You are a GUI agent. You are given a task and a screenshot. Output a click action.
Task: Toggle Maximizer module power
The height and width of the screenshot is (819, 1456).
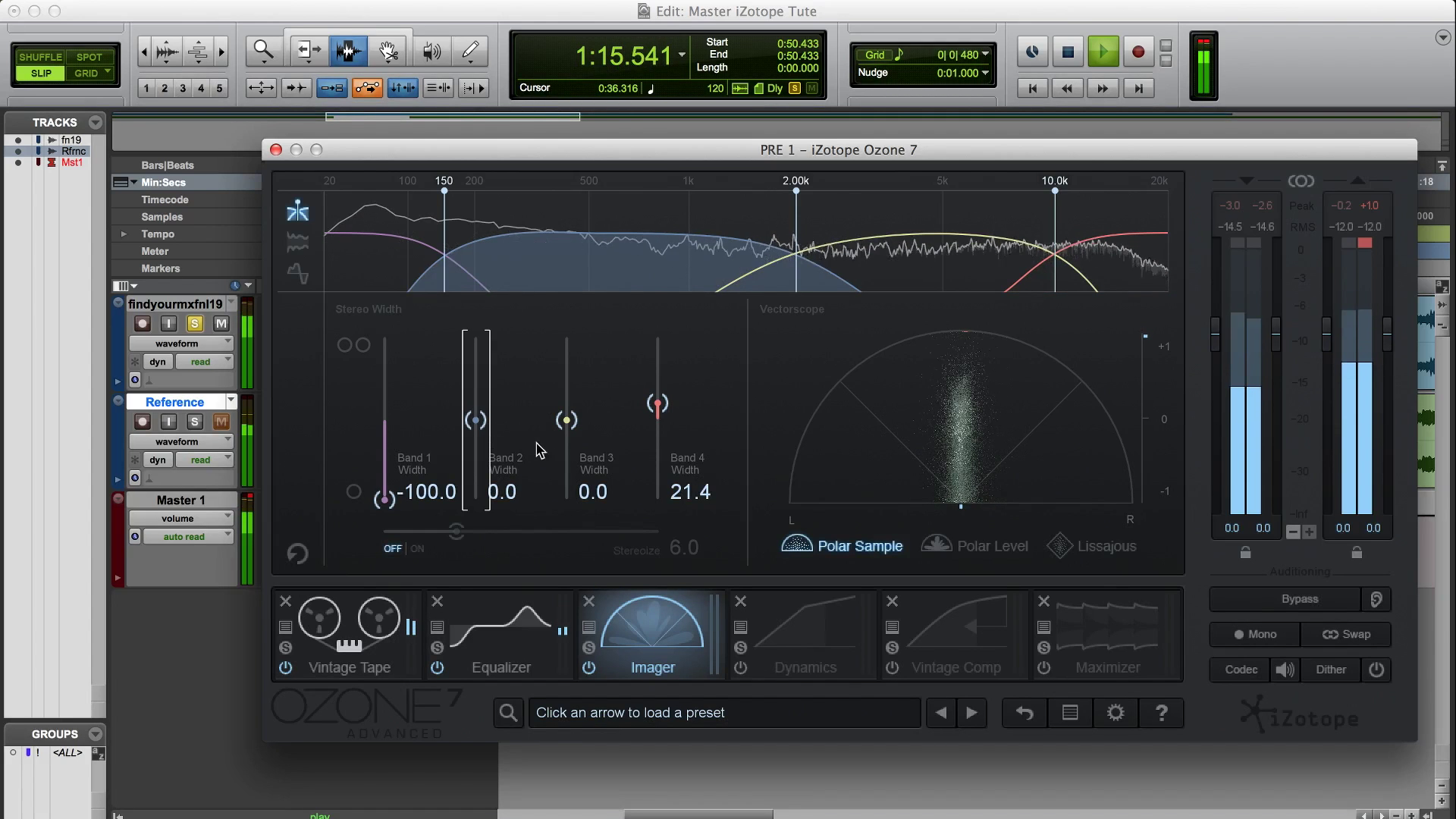click(1043, 668)
